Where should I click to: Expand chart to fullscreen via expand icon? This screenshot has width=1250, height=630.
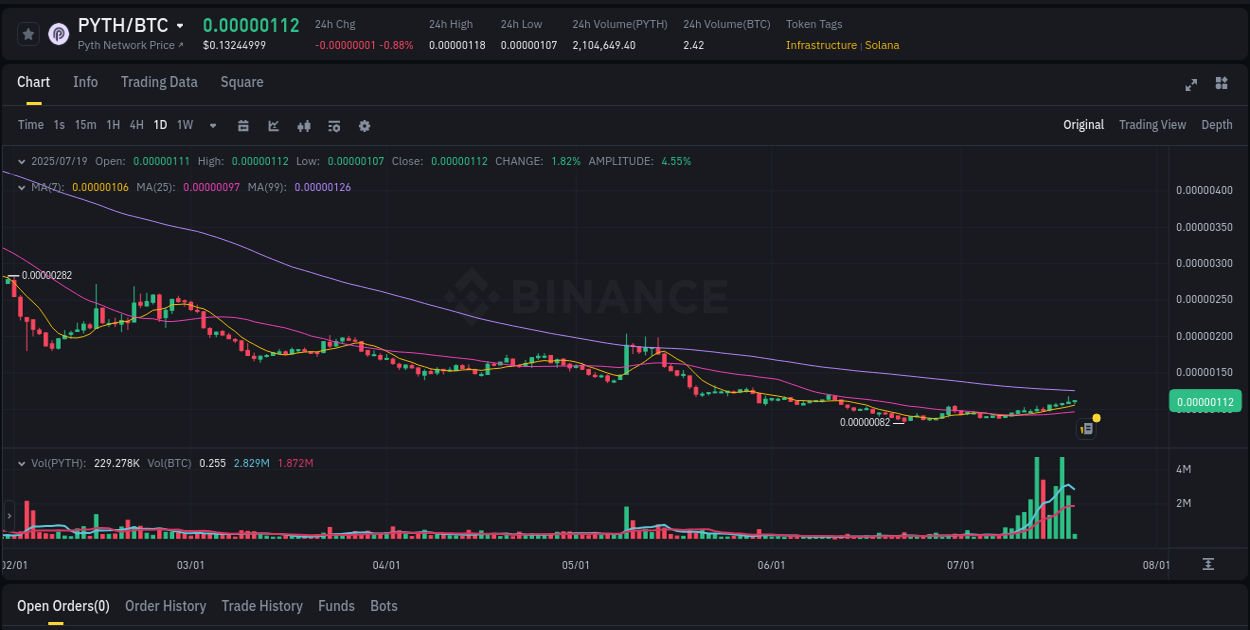click(1191, 85)
